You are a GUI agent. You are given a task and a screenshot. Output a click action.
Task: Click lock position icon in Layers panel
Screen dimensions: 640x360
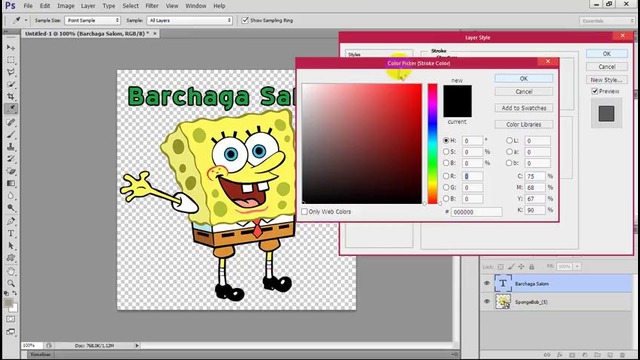(x=521, y=267)
